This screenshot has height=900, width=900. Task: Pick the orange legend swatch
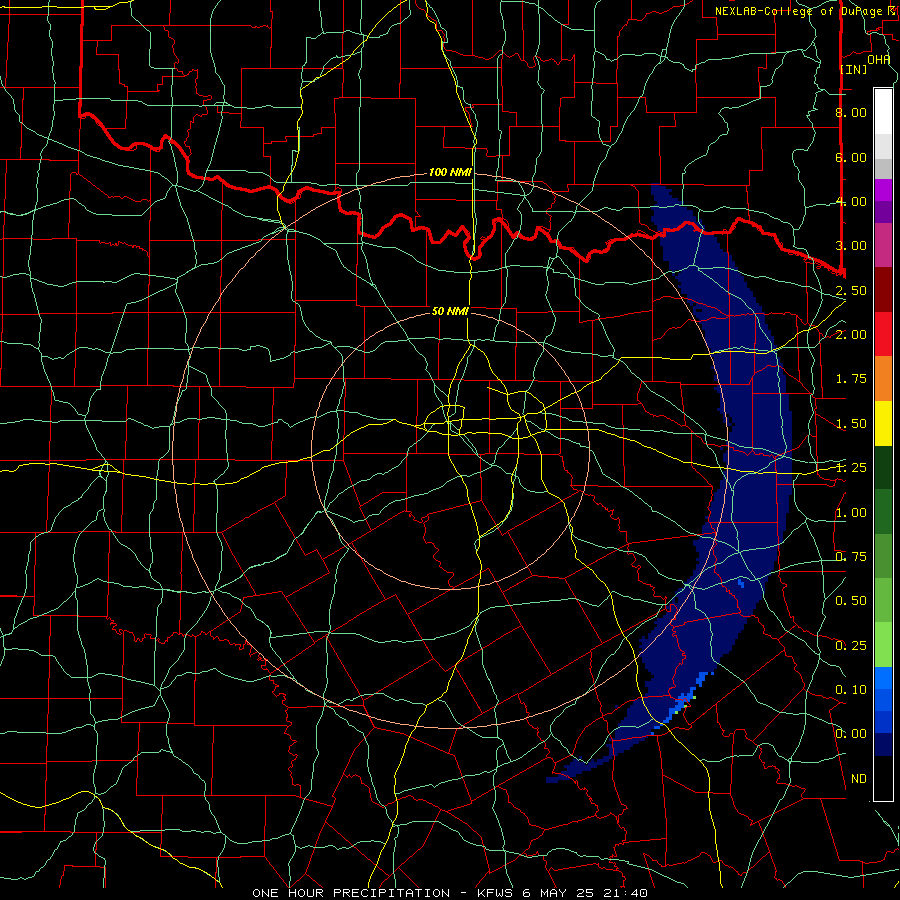[x=883, y=379]
